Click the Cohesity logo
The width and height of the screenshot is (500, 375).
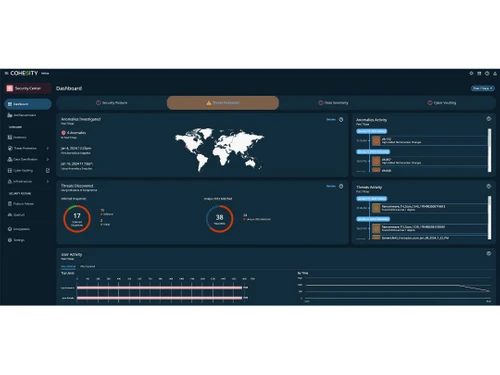coord(24,73)
